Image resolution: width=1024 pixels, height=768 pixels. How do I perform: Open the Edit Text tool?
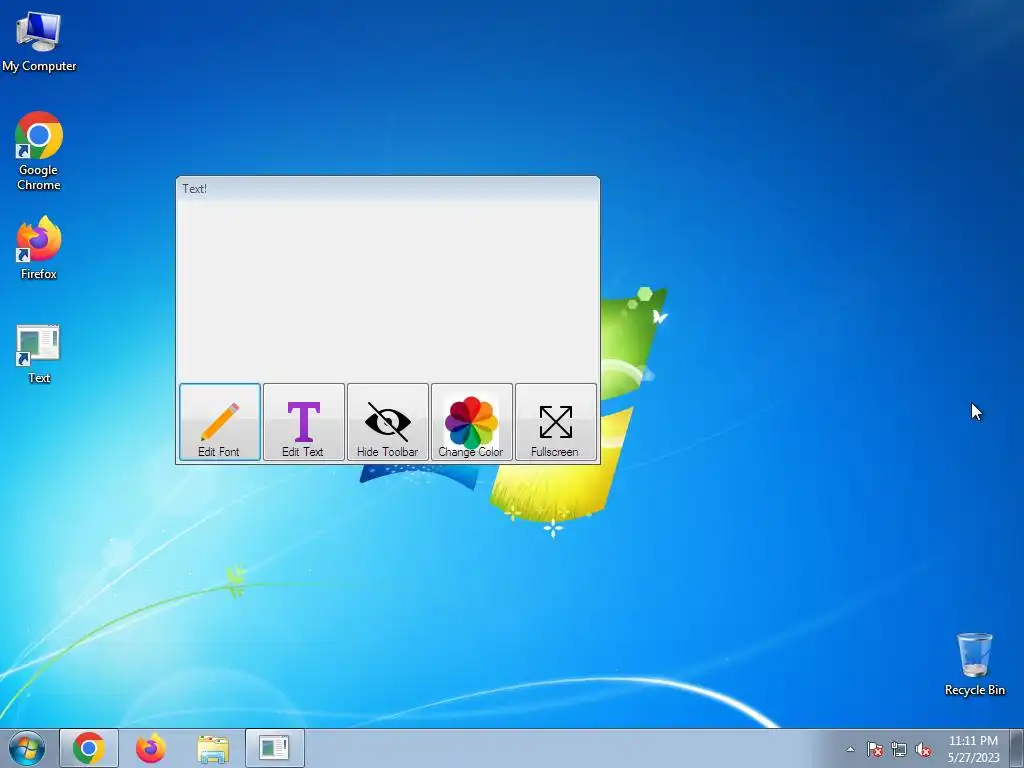pos(304,422)
